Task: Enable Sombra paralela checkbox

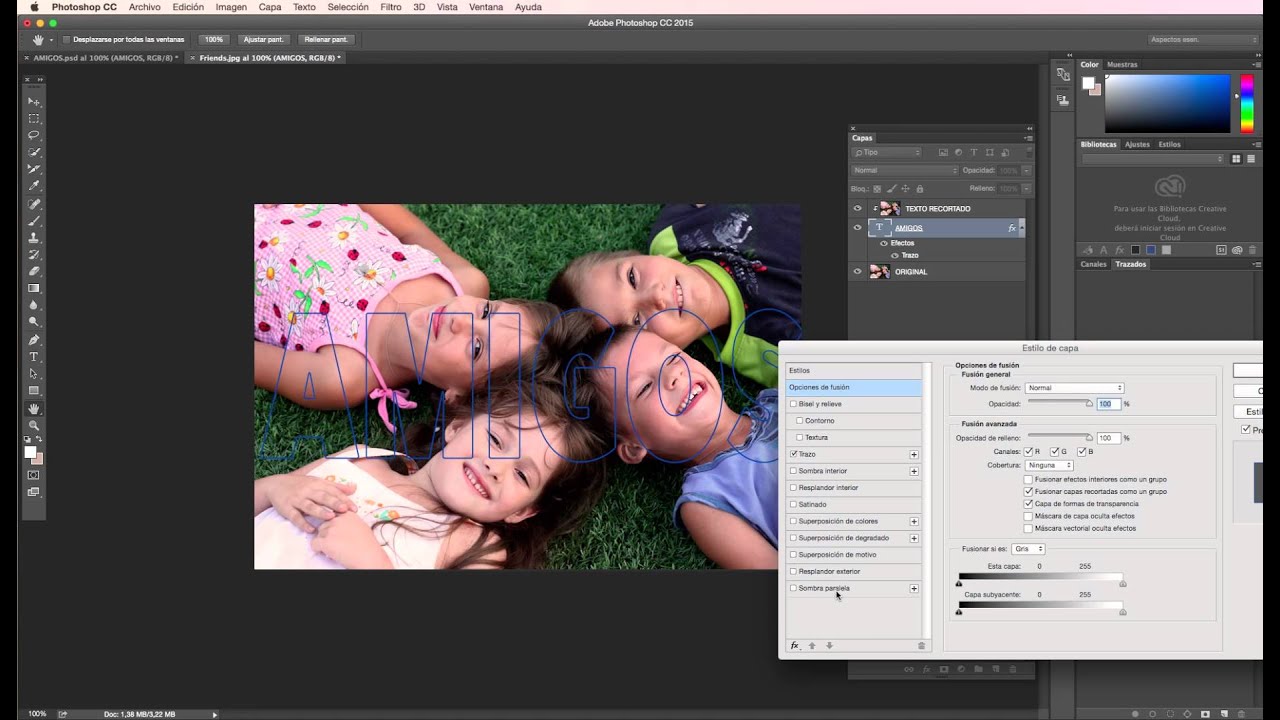Action: click(794, 588)
